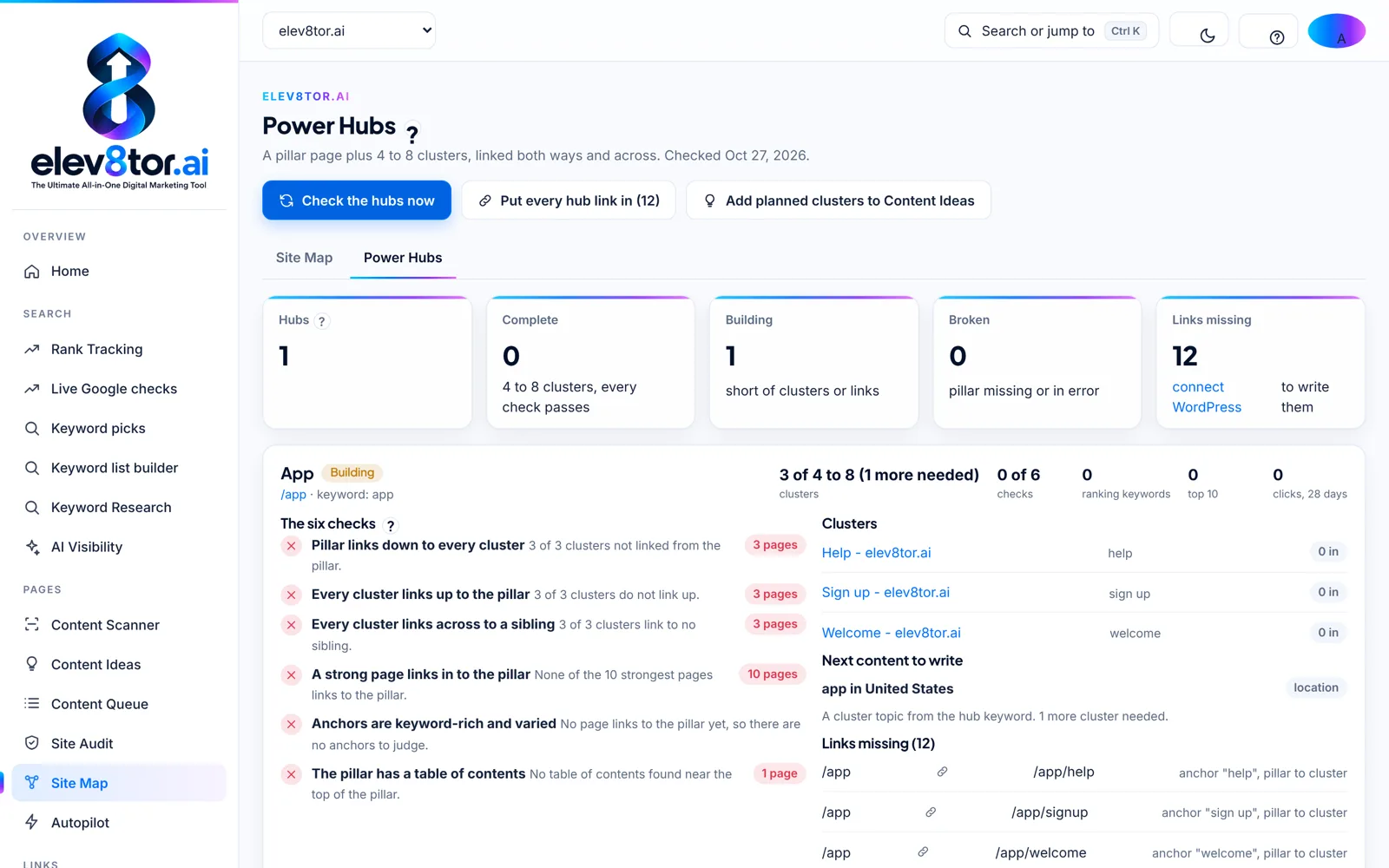
Task: Open Welcome - elev8tor.ai cluster link
Action: (892, 633)
